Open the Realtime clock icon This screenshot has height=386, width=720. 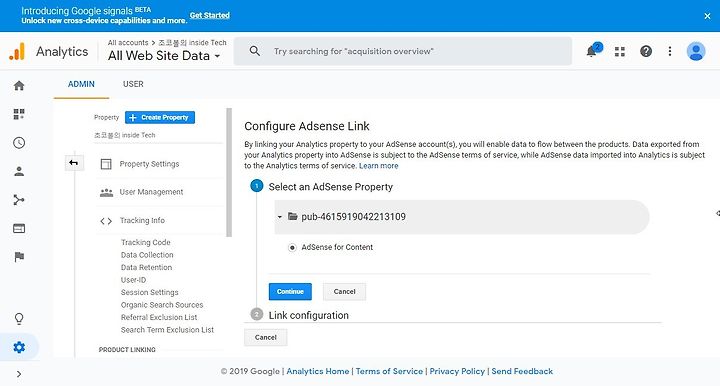click(19, 143)
